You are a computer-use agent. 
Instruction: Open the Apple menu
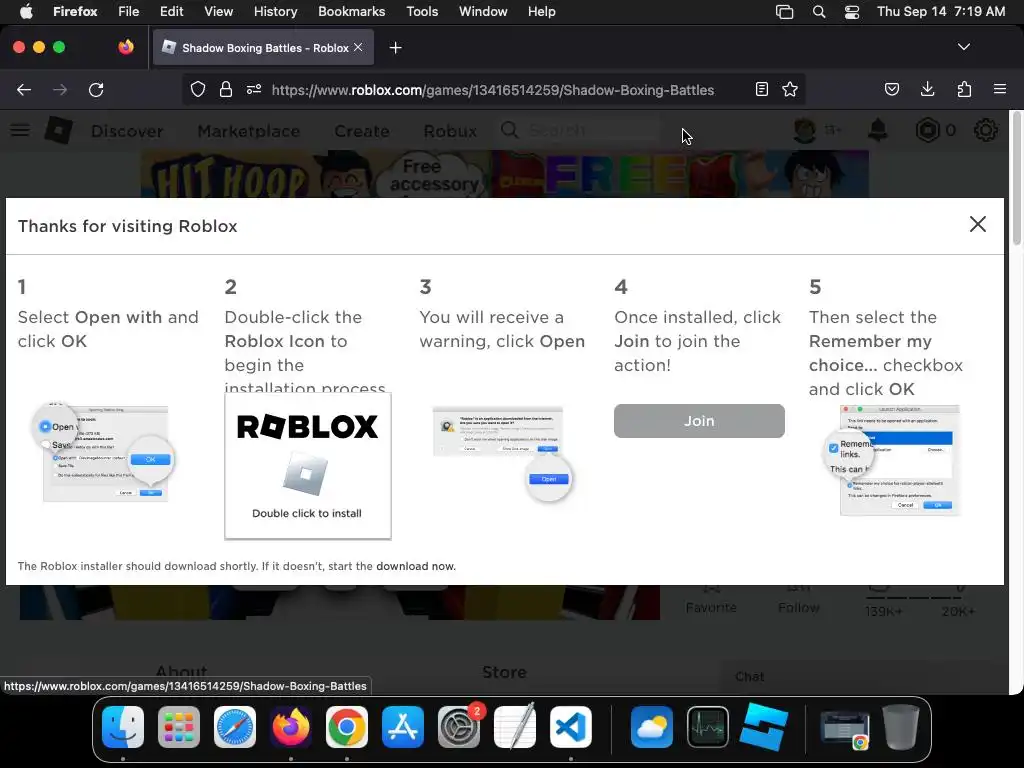[26, 11]
